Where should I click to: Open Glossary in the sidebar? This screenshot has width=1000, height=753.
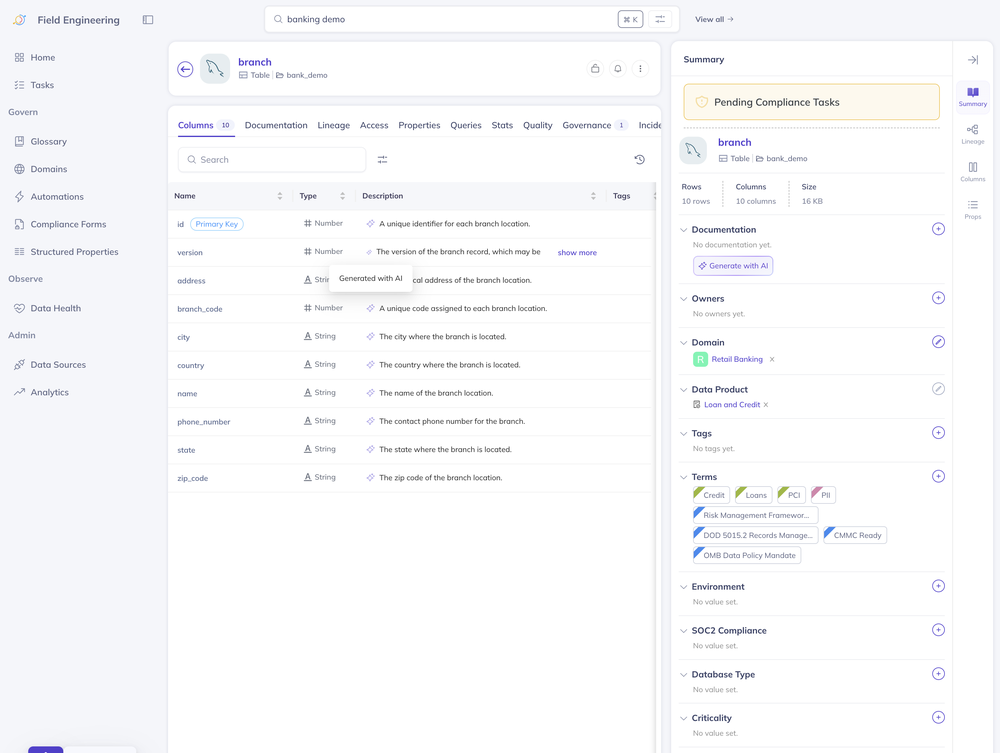pyautogui.click(x=48, y=142)
